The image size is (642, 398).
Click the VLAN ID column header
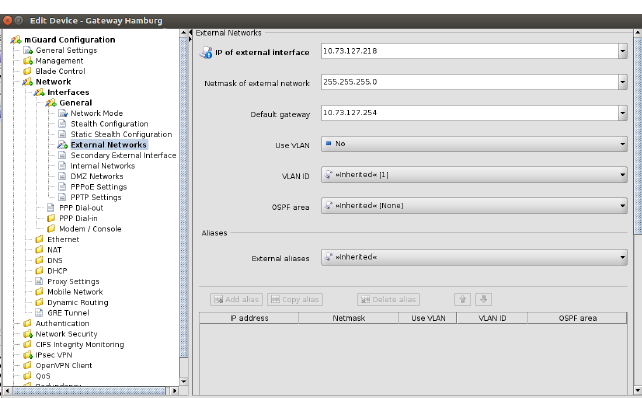[492, 318]
